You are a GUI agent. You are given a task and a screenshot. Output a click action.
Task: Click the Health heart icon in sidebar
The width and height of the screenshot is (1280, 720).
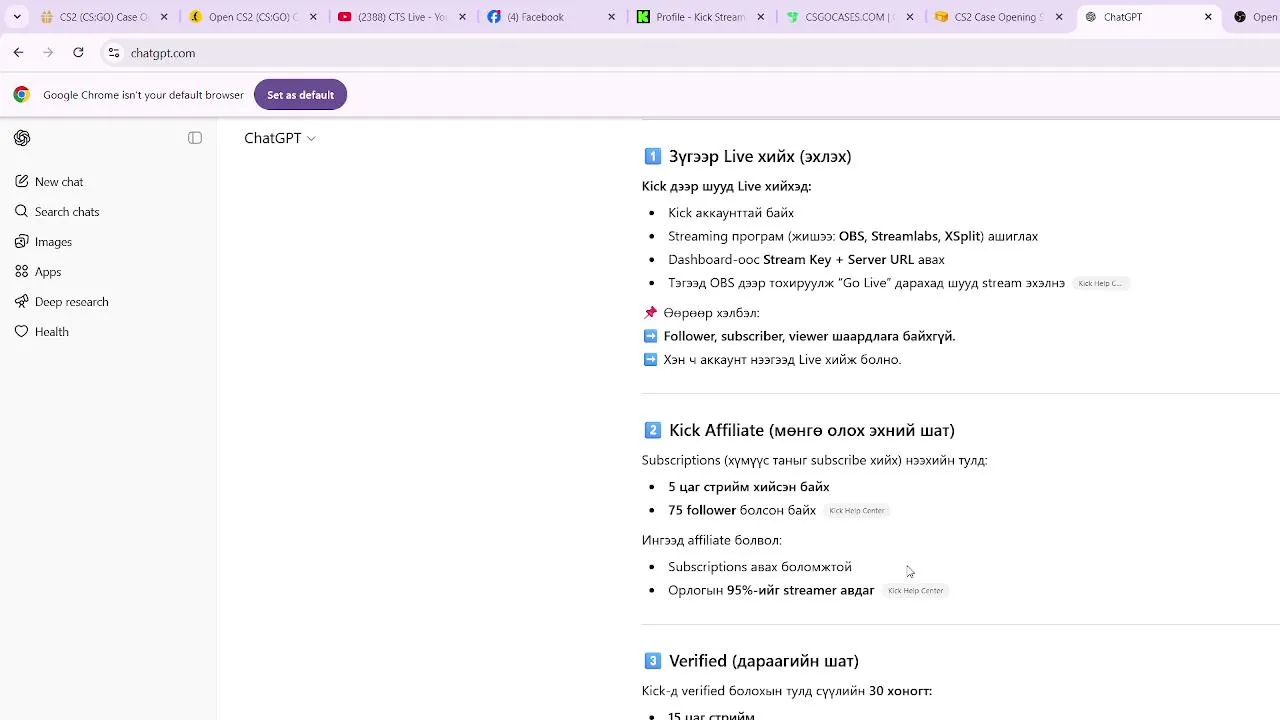[x=21, y=332]
